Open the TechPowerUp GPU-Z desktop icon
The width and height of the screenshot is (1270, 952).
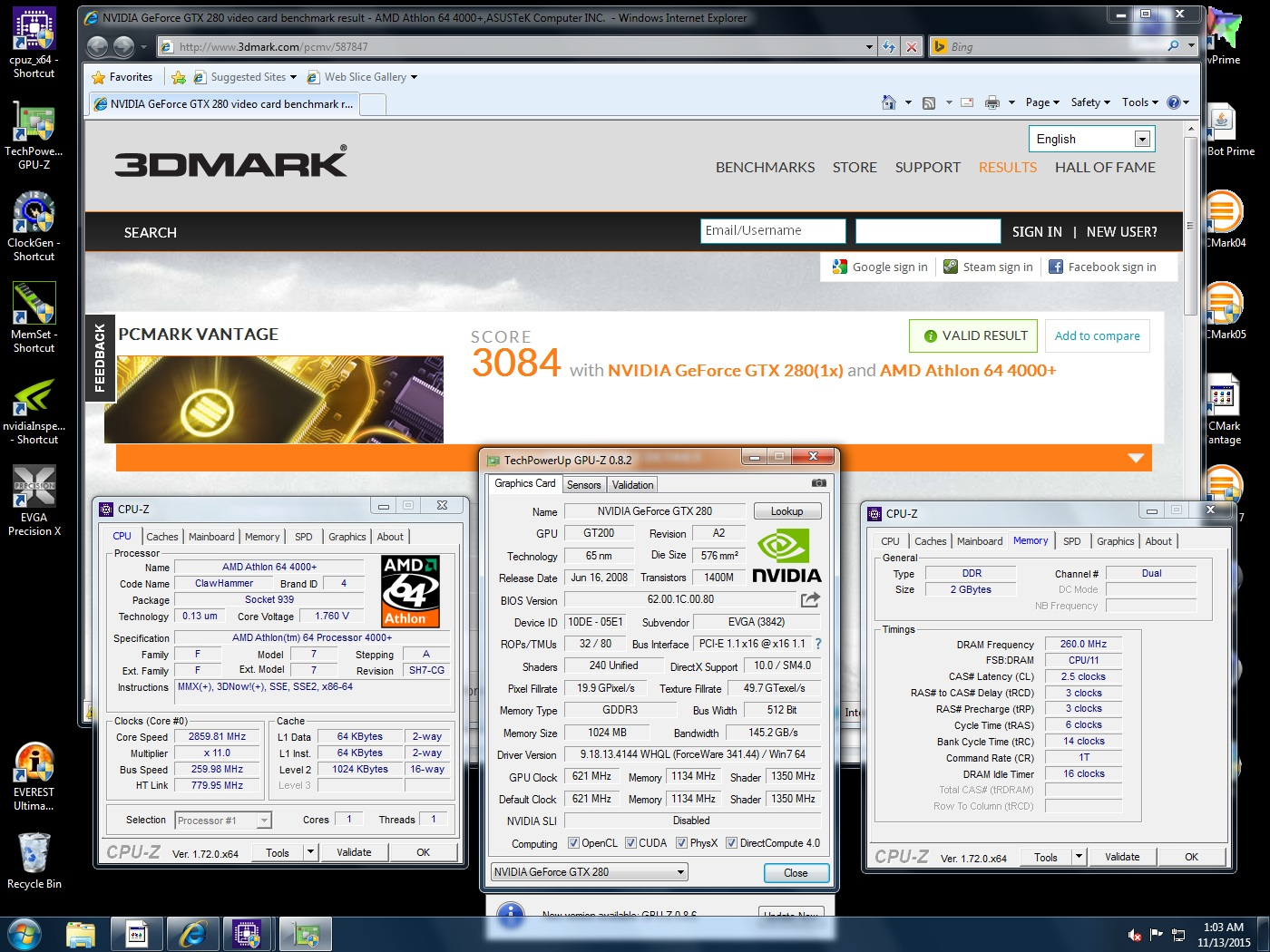[x=34, y=134]
